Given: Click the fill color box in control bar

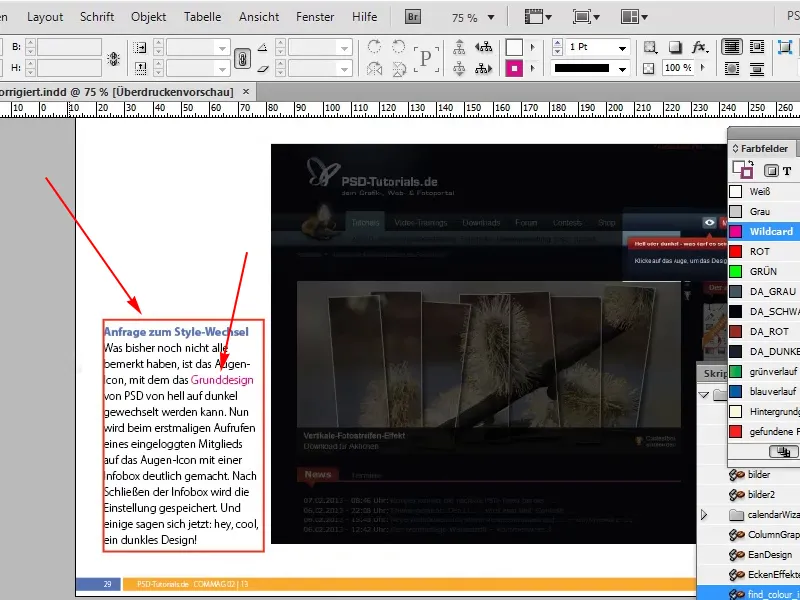Looking at the screenshot, I should click(x=514, y=47).
